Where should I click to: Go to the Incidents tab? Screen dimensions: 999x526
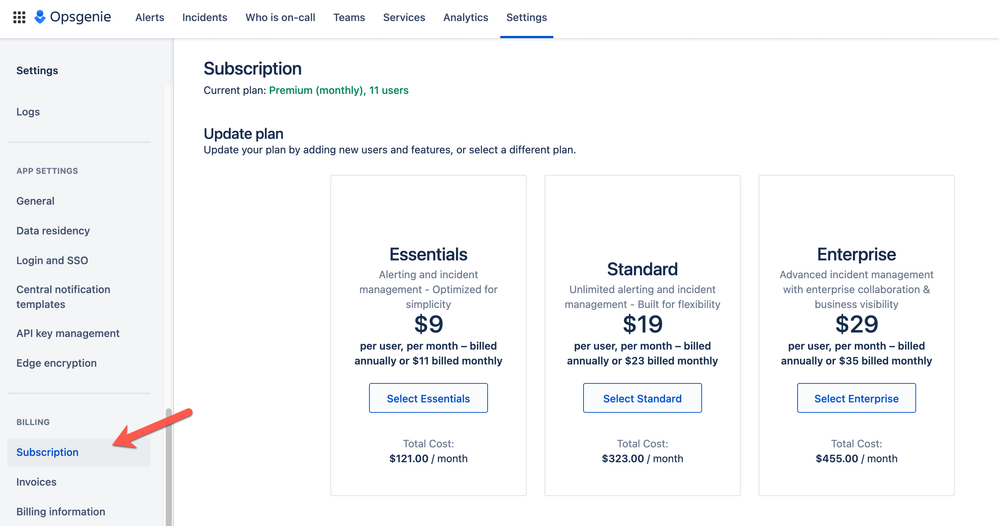pyautogui.click(x=205, y=17)
